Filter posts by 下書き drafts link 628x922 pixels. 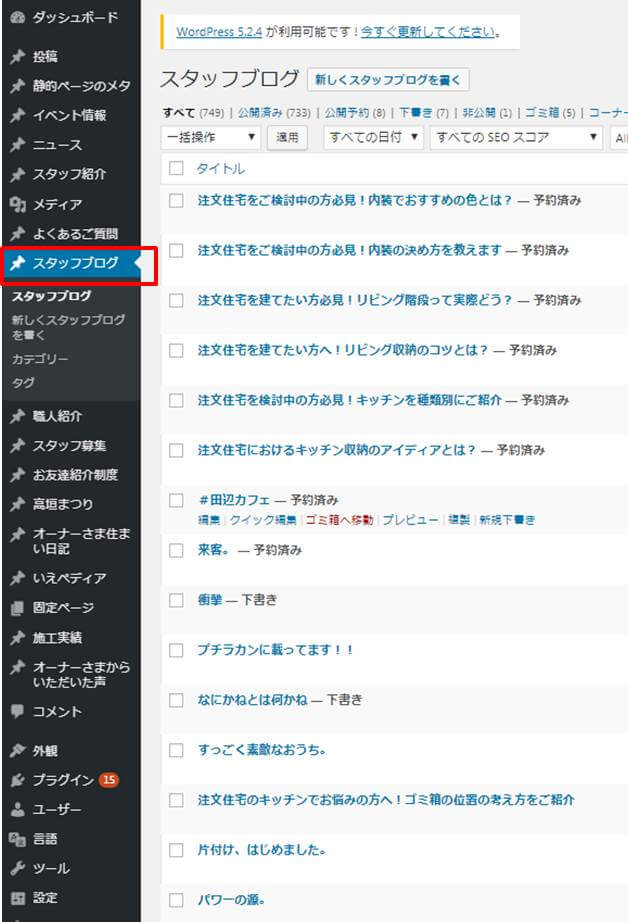(412, 113)
